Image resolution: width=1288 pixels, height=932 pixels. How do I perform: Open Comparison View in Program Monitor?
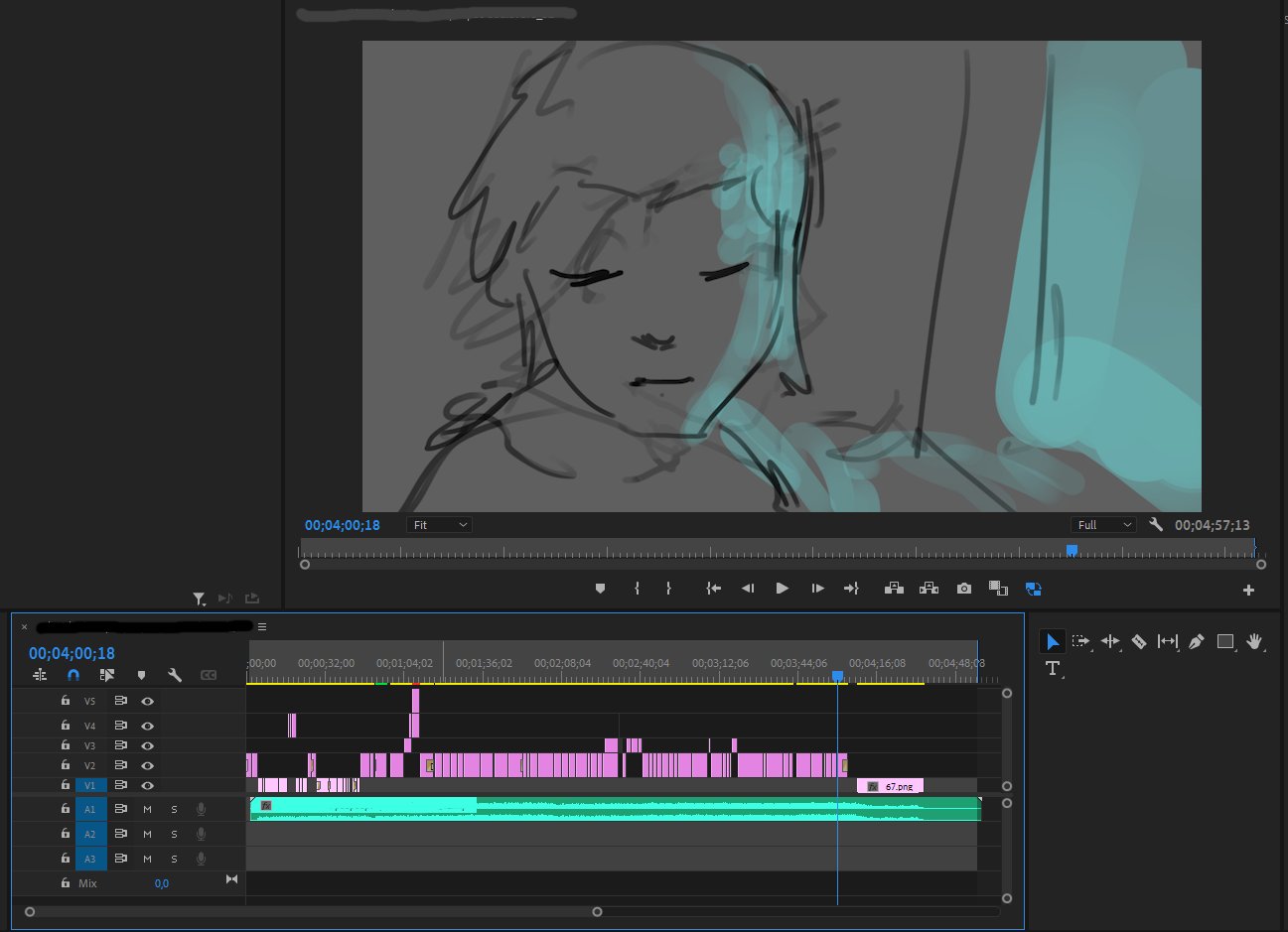click(999, 589)
